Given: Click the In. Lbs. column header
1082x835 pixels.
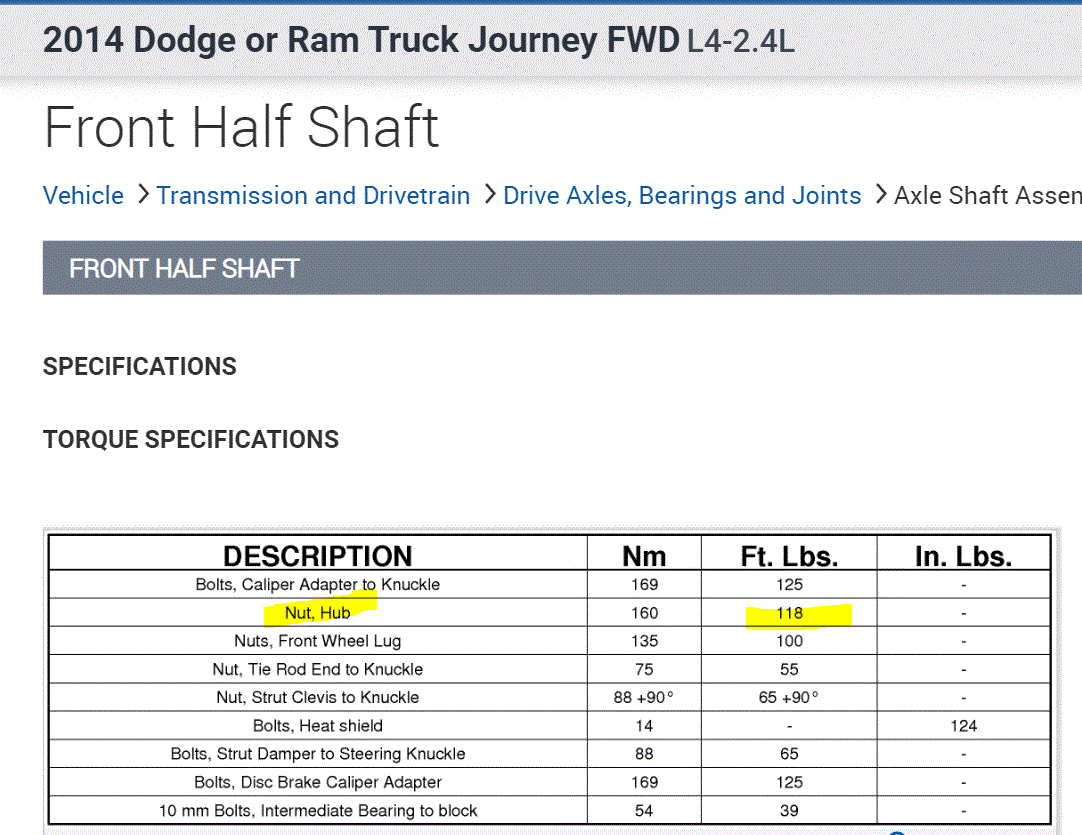Looking at the screenshot, I should point(963,555).
